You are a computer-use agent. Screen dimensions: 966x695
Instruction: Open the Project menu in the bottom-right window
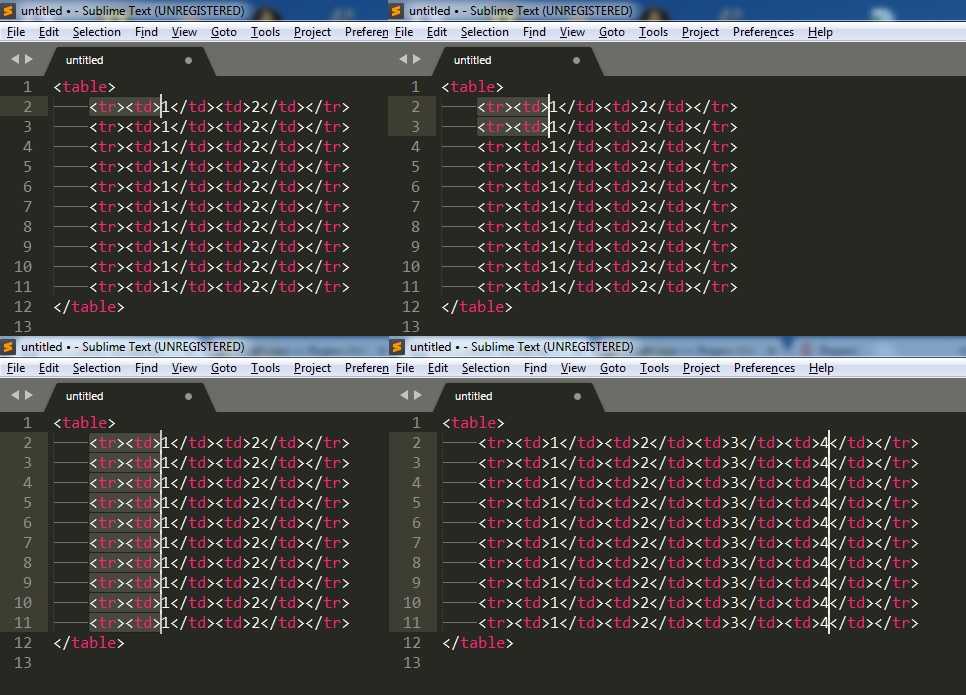pyautogui.click(x=701, y=368)
